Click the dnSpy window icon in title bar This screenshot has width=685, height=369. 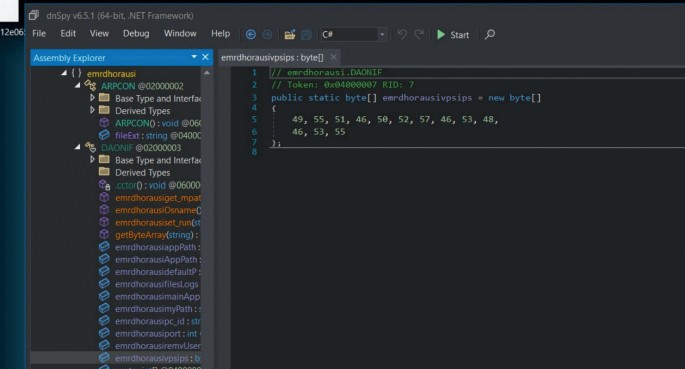coord(34,16)
